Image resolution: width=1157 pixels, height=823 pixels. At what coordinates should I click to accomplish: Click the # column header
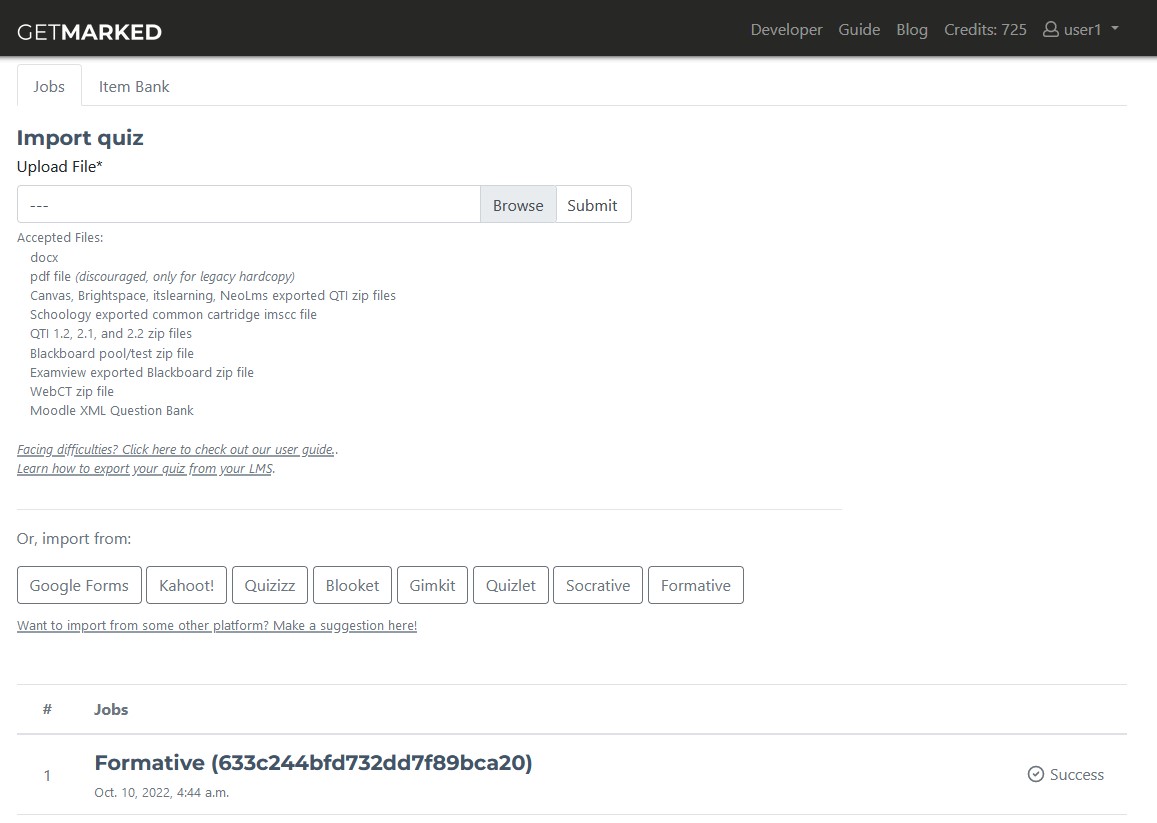coord(47,709)
